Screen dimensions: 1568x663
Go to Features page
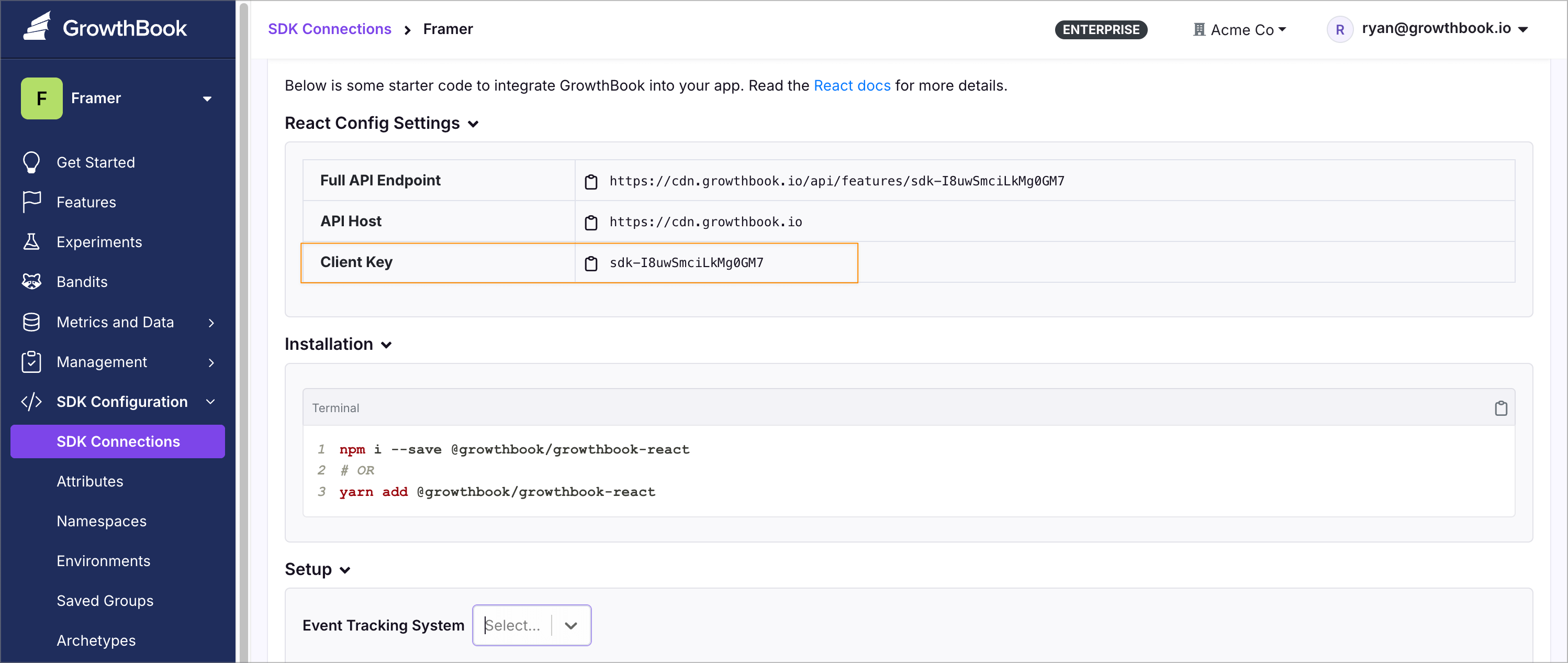[x=86, y=202]
